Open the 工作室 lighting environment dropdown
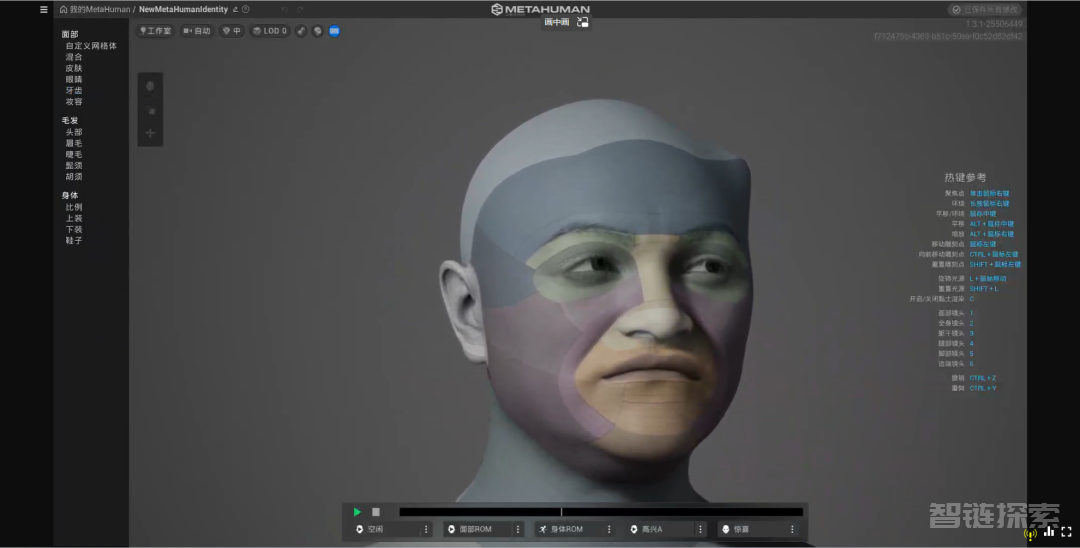The image size is (1080, 548). click(x=155, y=31)
